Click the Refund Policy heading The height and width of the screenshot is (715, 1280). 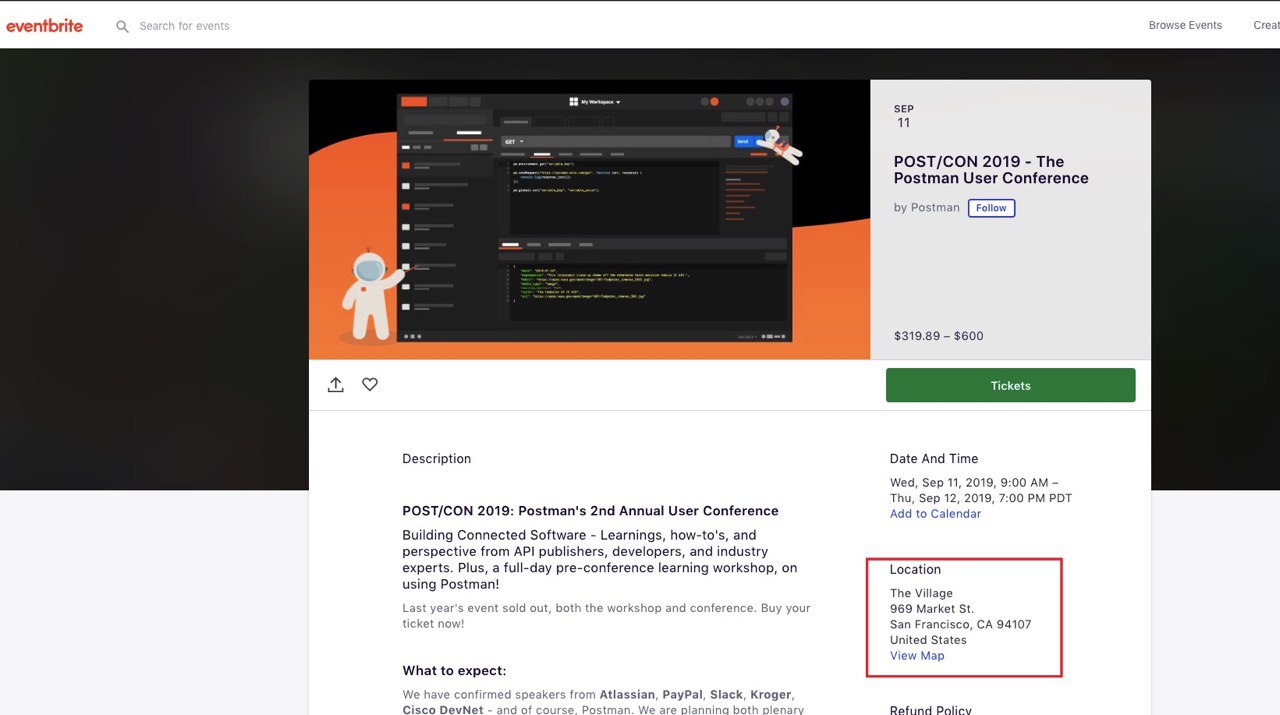click(x=930, y=709)
